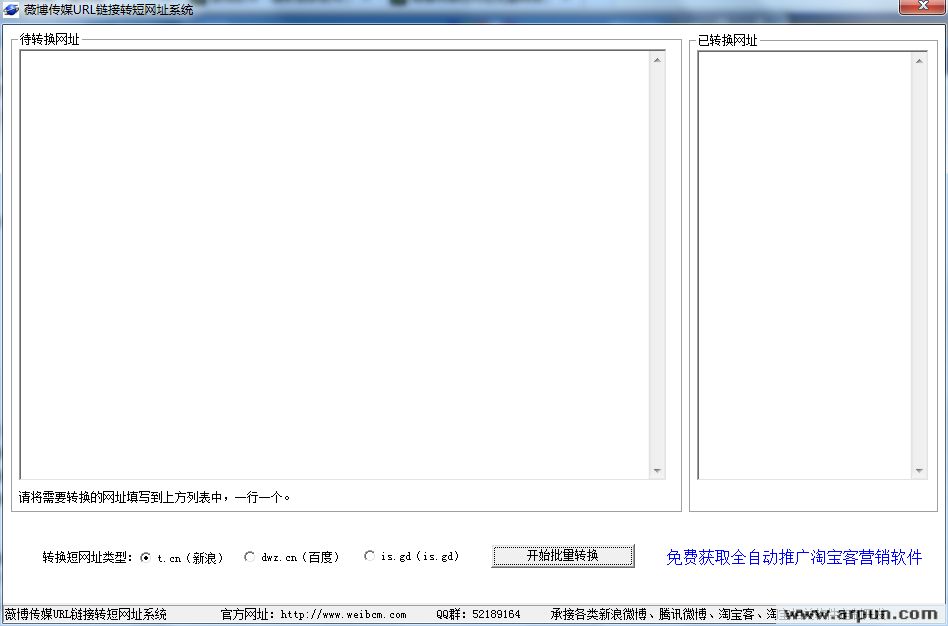Select the t.cn (新浪) radio option

click(145, 558)
